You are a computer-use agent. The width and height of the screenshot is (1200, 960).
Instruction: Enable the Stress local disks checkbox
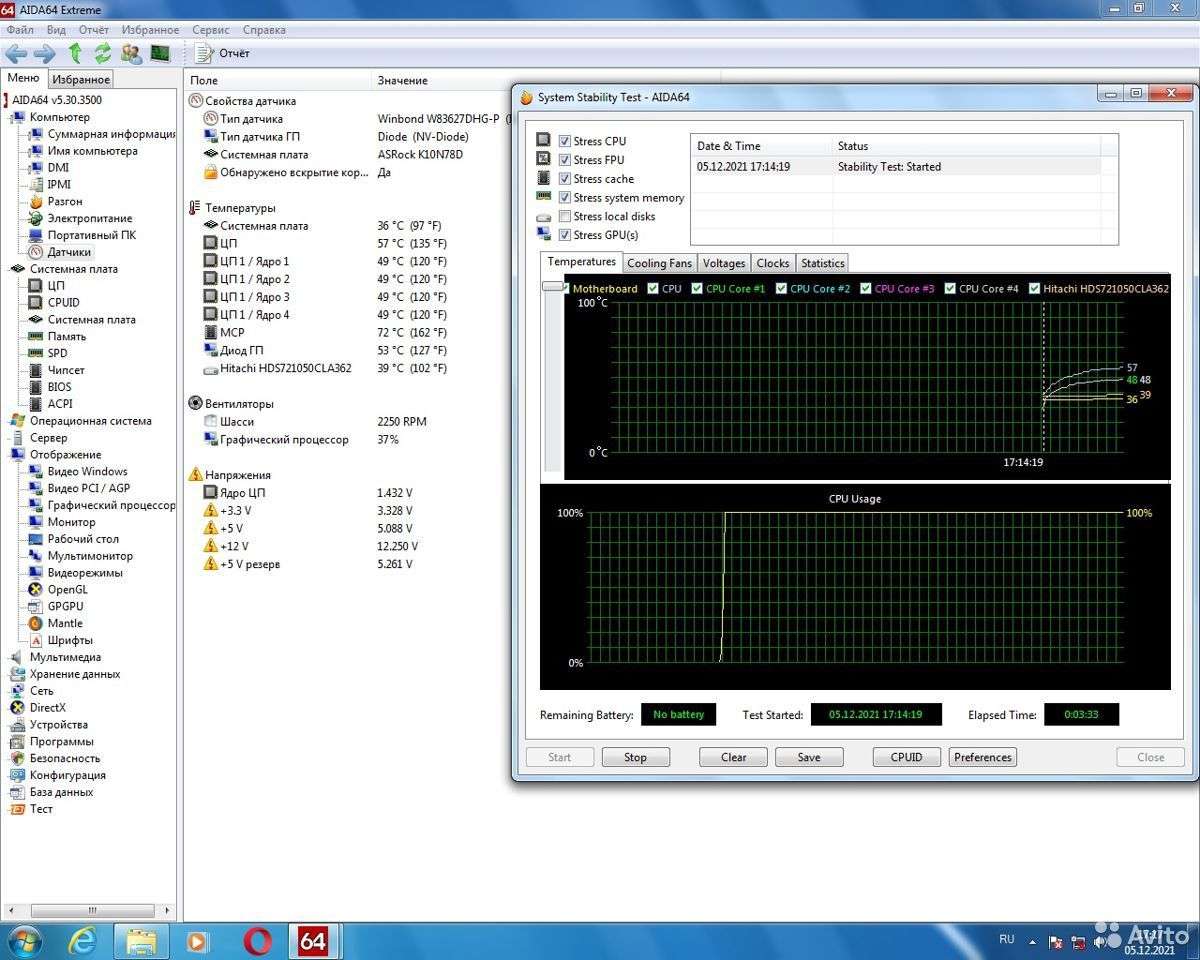565,216
